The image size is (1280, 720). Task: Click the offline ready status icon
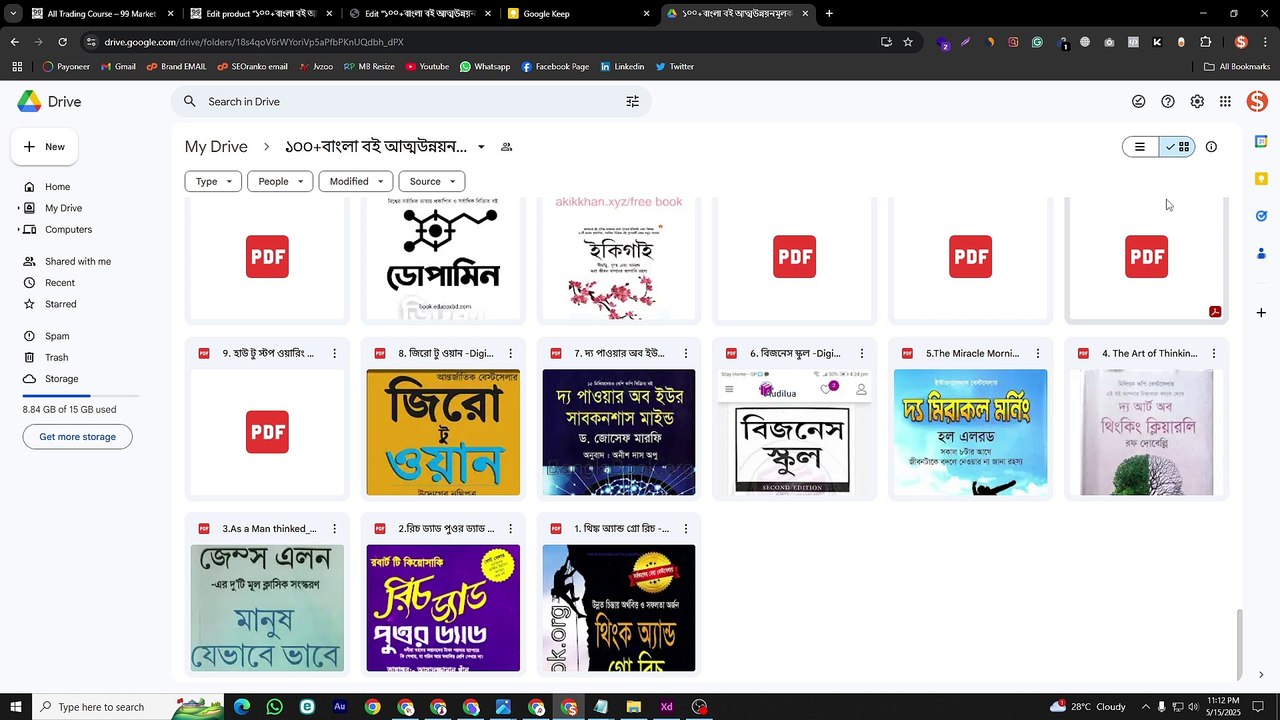click(x=1138, y=101)
